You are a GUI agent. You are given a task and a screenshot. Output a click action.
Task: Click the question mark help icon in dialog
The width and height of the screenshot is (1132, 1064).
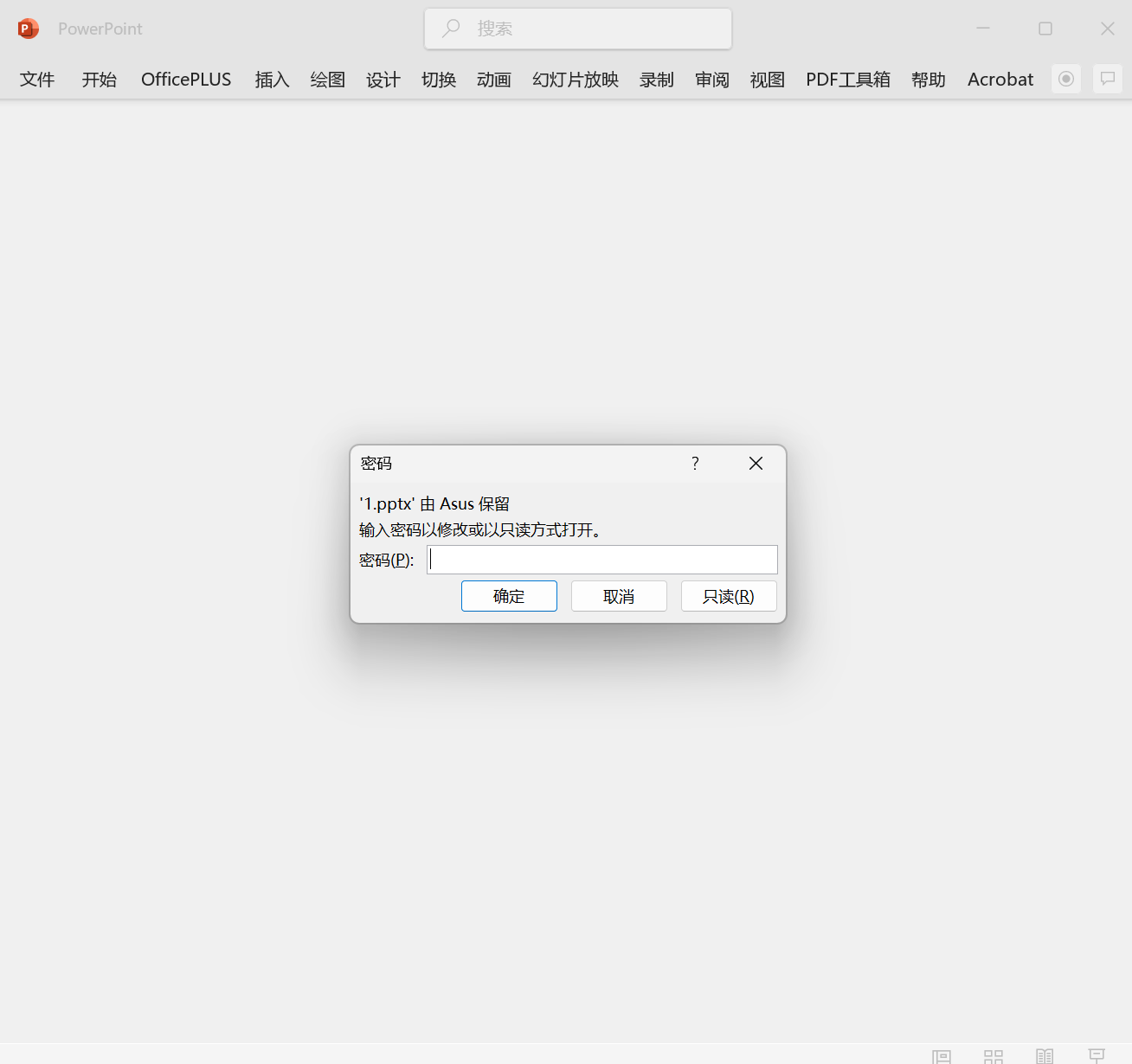695,464
